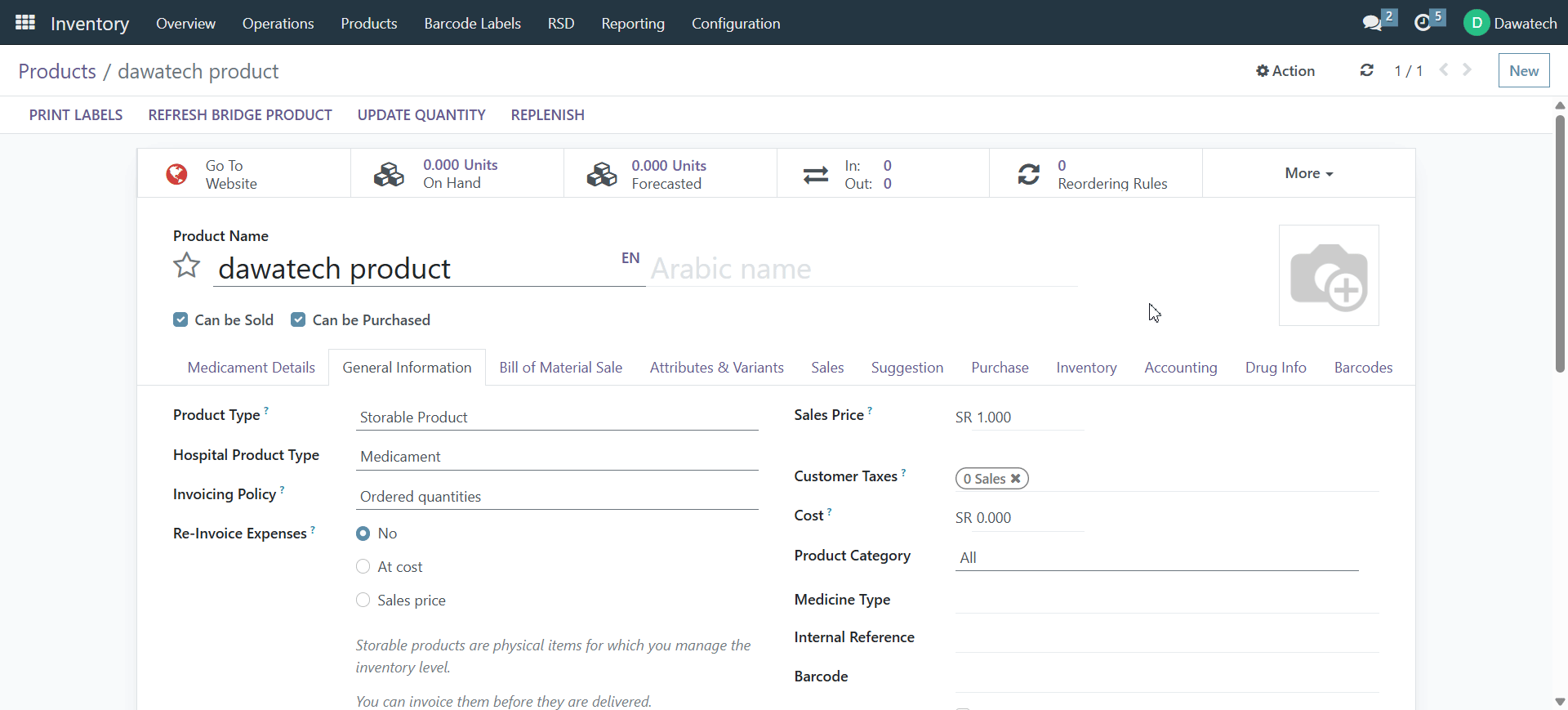Click REPLENISH button
This screenshot has height=710, width=1568.
tap(548, 115)
